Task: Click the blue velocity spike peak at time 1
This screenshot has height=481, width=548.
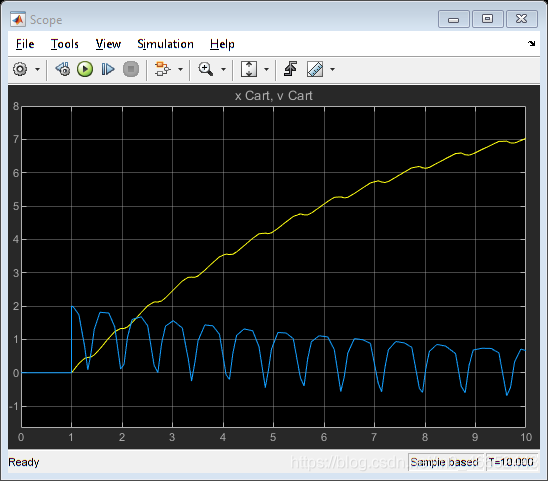Action: tap(72, 306)
